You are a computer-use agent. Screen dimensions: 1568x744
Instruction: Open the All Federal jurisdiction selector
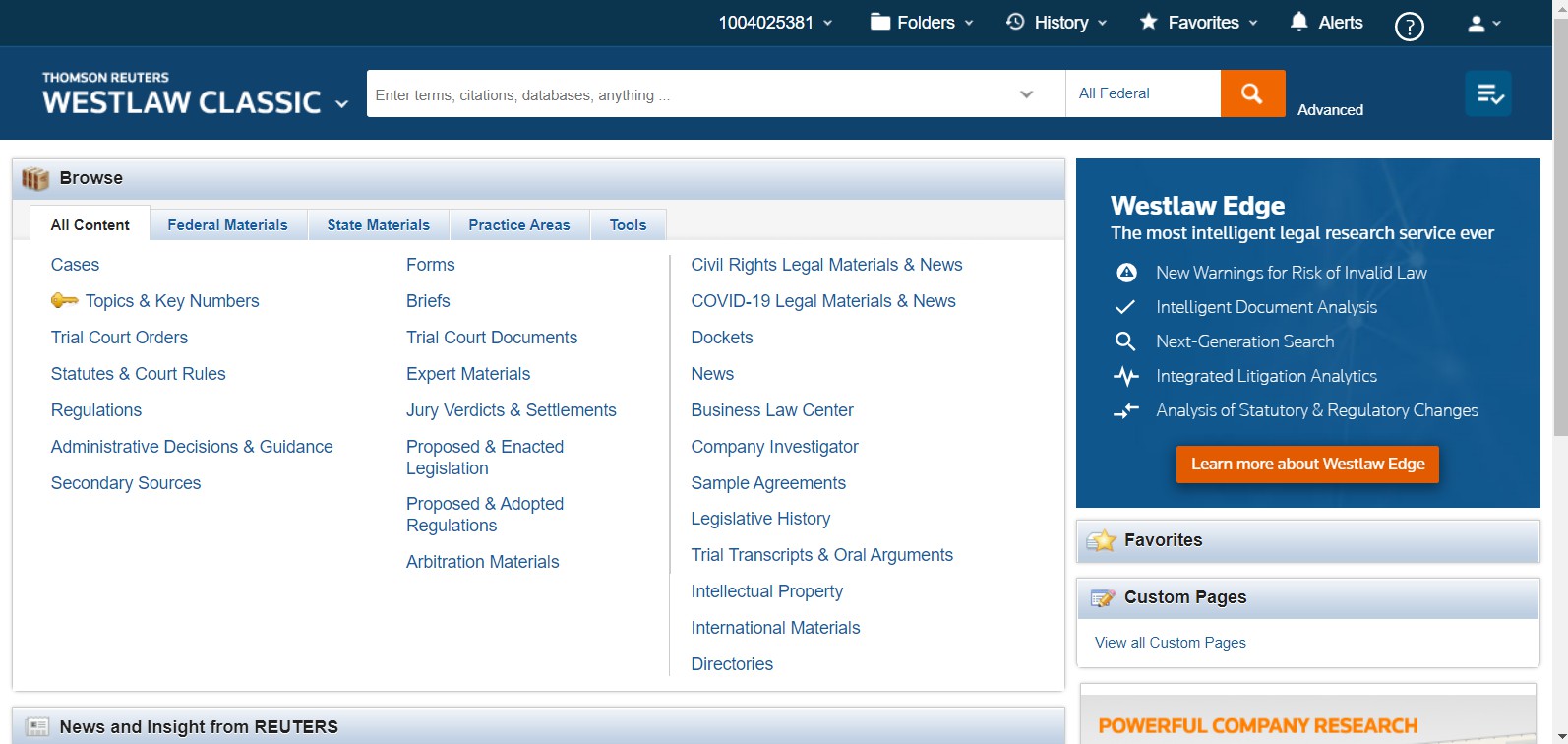click(1141, 93)
